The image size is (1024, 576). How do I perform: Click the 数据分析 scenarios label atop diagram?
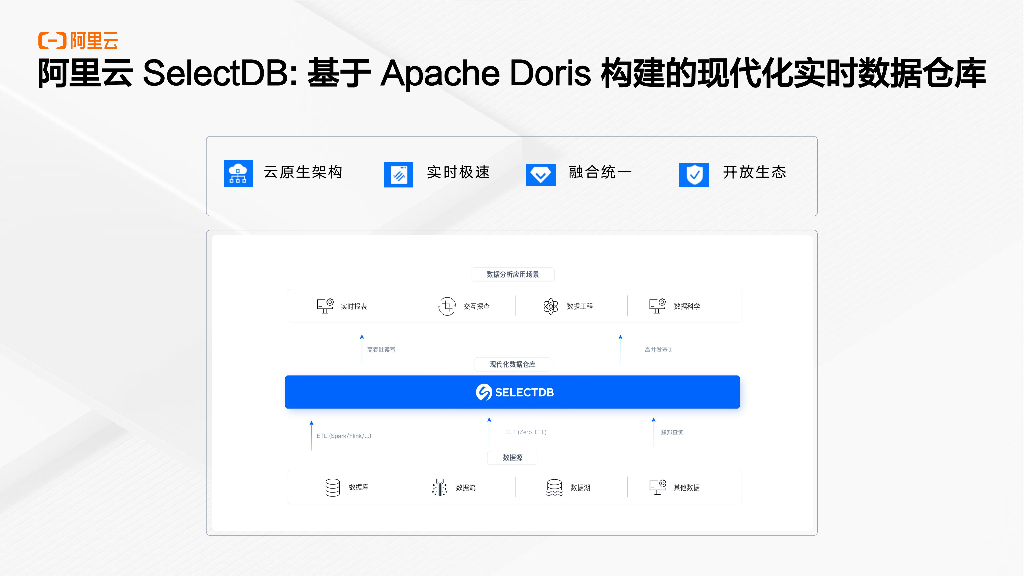pyautogui.click(x=513, y=274)
